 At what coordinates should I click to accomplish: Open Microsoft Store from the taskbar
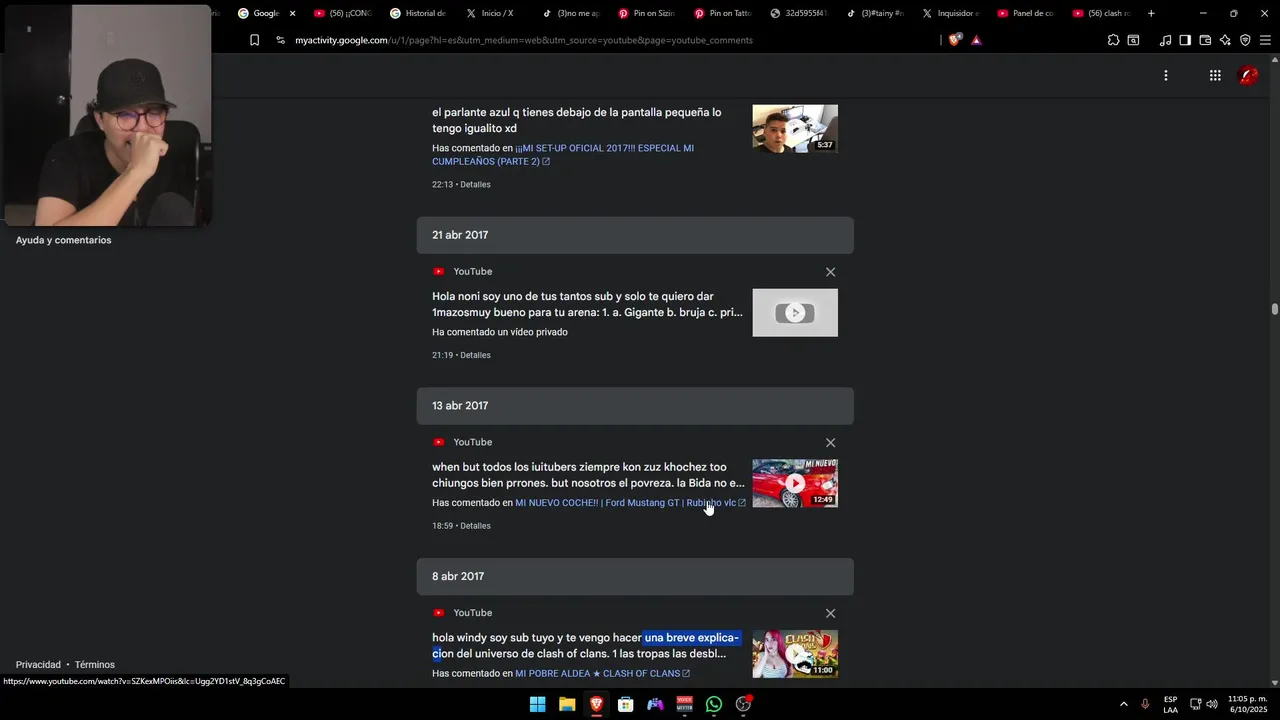625,704
